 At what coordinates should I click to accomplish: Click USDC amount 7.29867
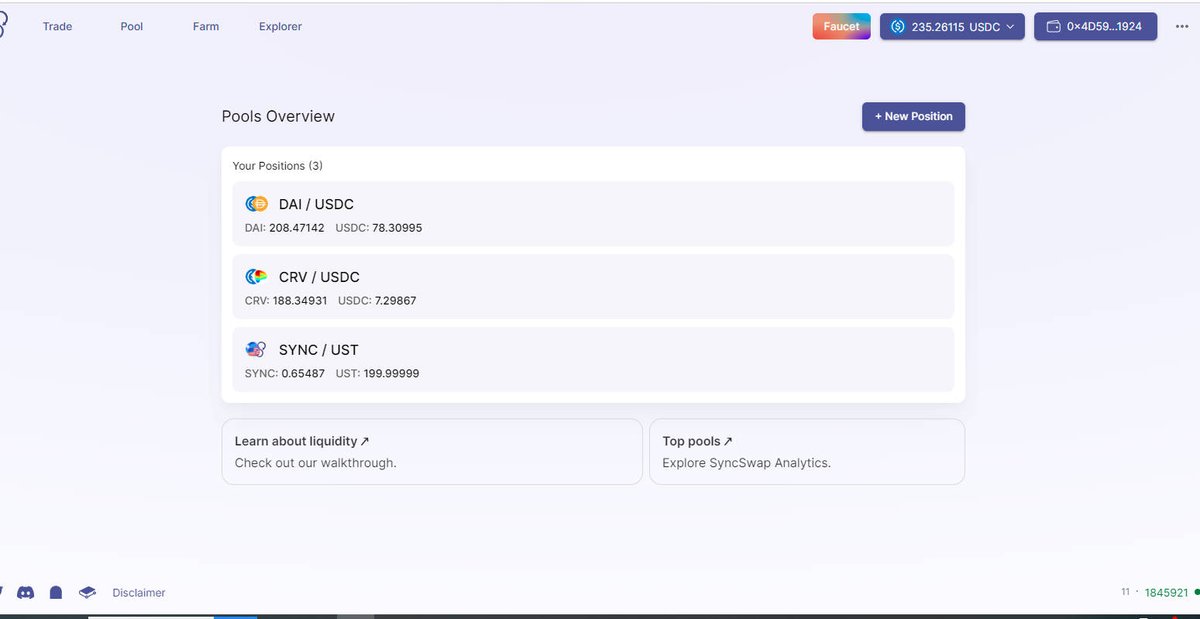click(x=396, y=301)
